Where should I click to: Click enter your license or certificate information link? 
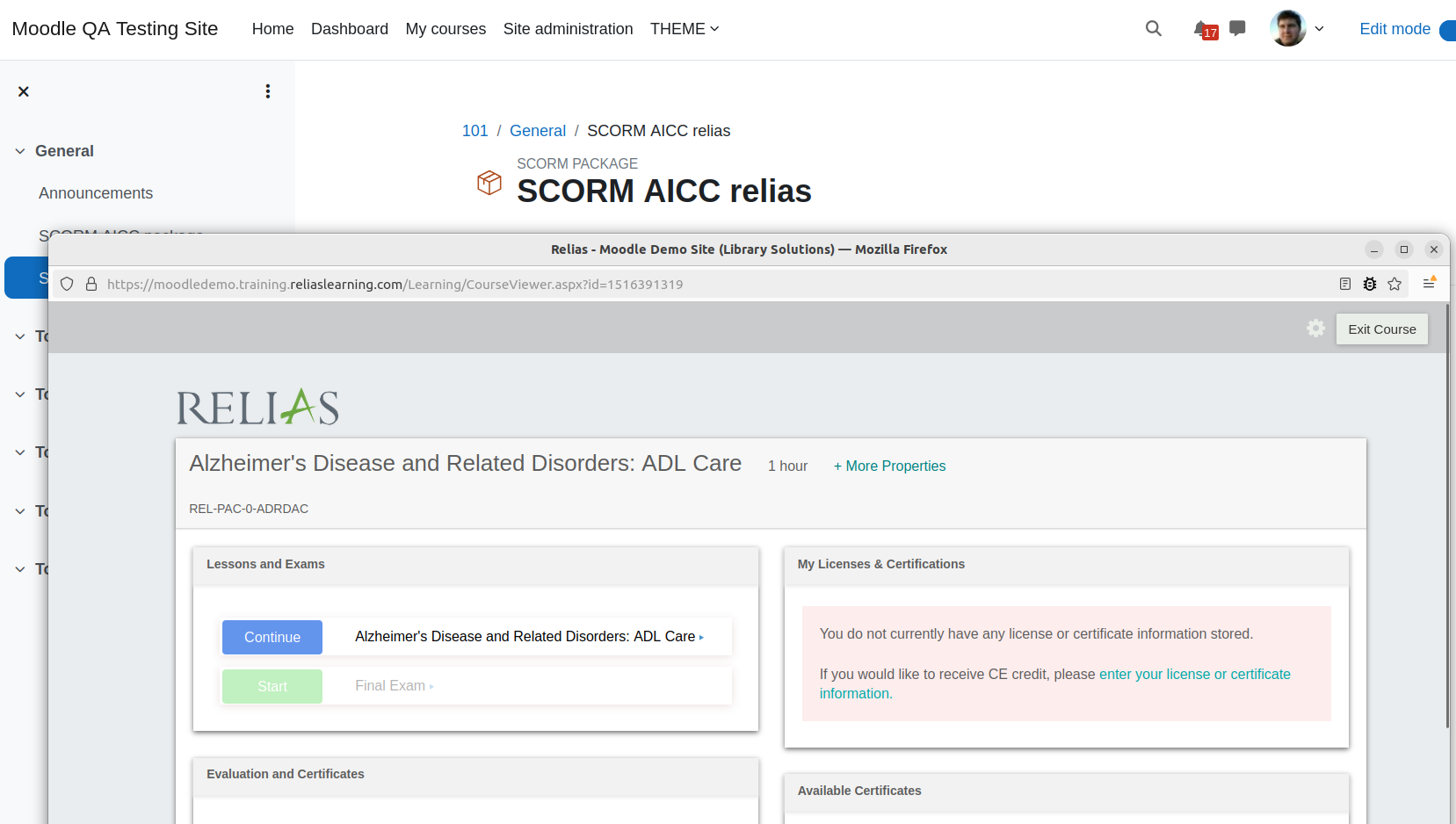(1054, 683)
